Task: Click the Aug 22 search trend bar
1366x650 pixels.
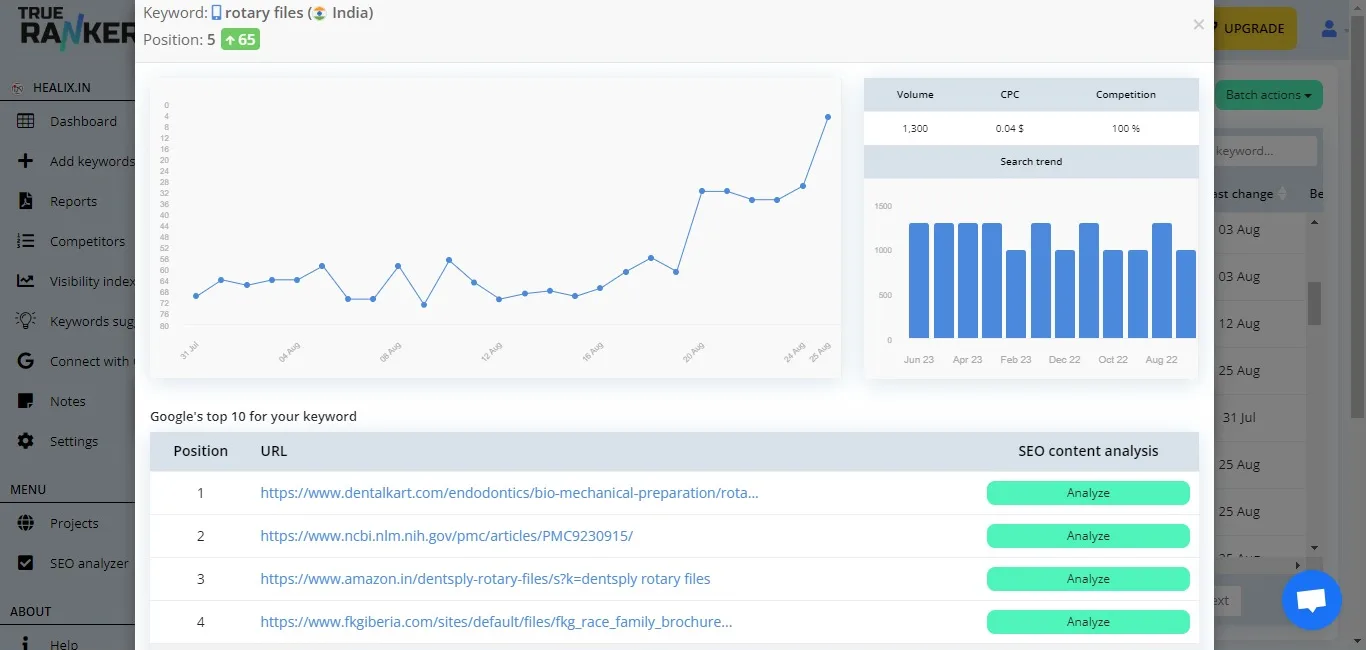Action: tap(1162, 281)
